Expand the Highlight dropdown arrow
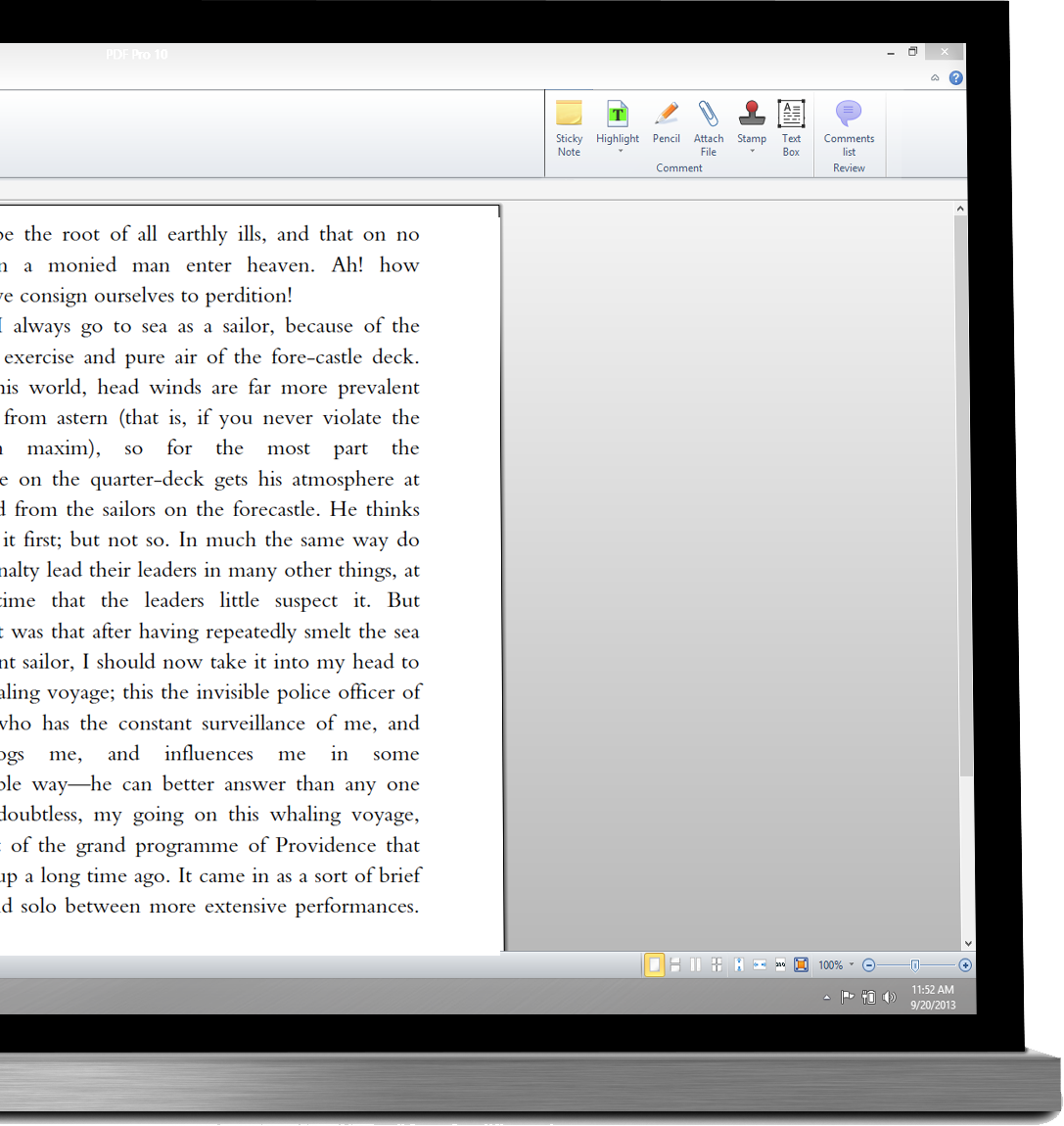This screenshot has width=1064, height=1126. (x=620, y=152)
